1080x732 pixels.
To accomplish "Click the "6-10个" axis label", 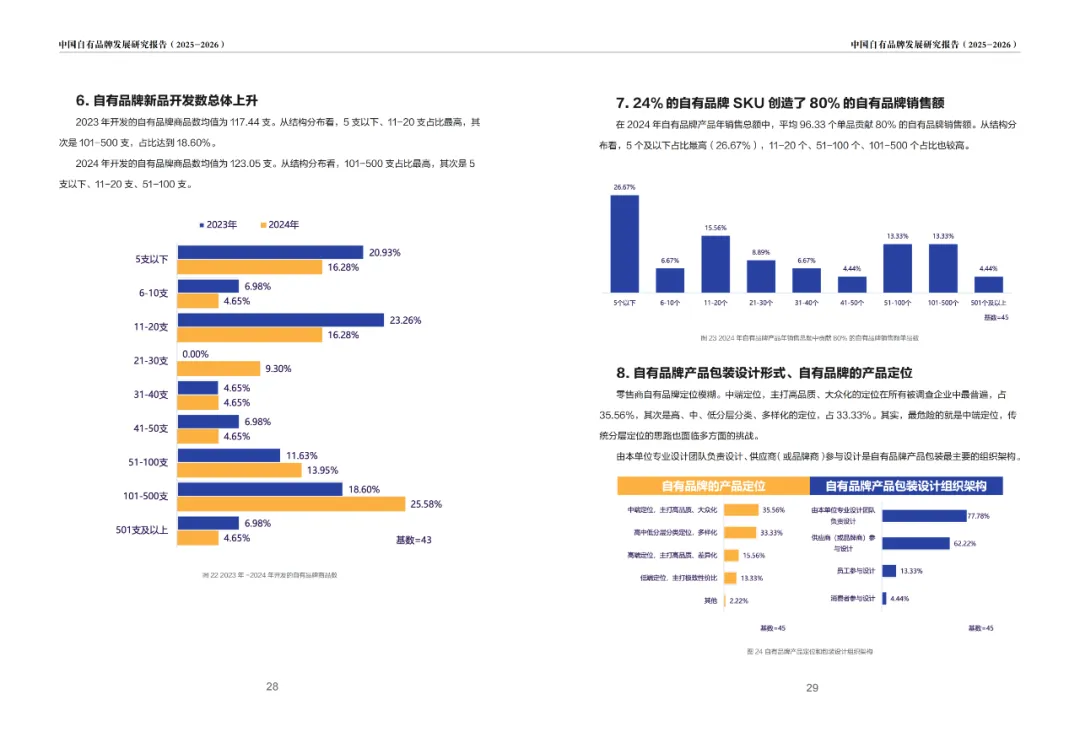I will coord(669,303).
